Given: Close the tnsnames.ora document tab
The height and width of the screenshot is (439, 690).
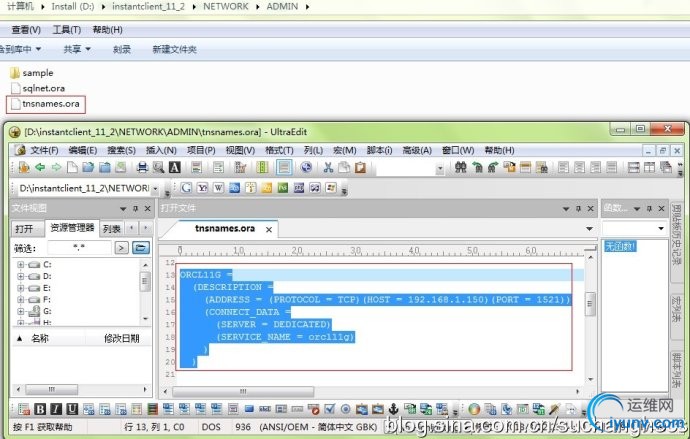Looking at the screenshot, I should pyautogui.click(x=269, y=230).
